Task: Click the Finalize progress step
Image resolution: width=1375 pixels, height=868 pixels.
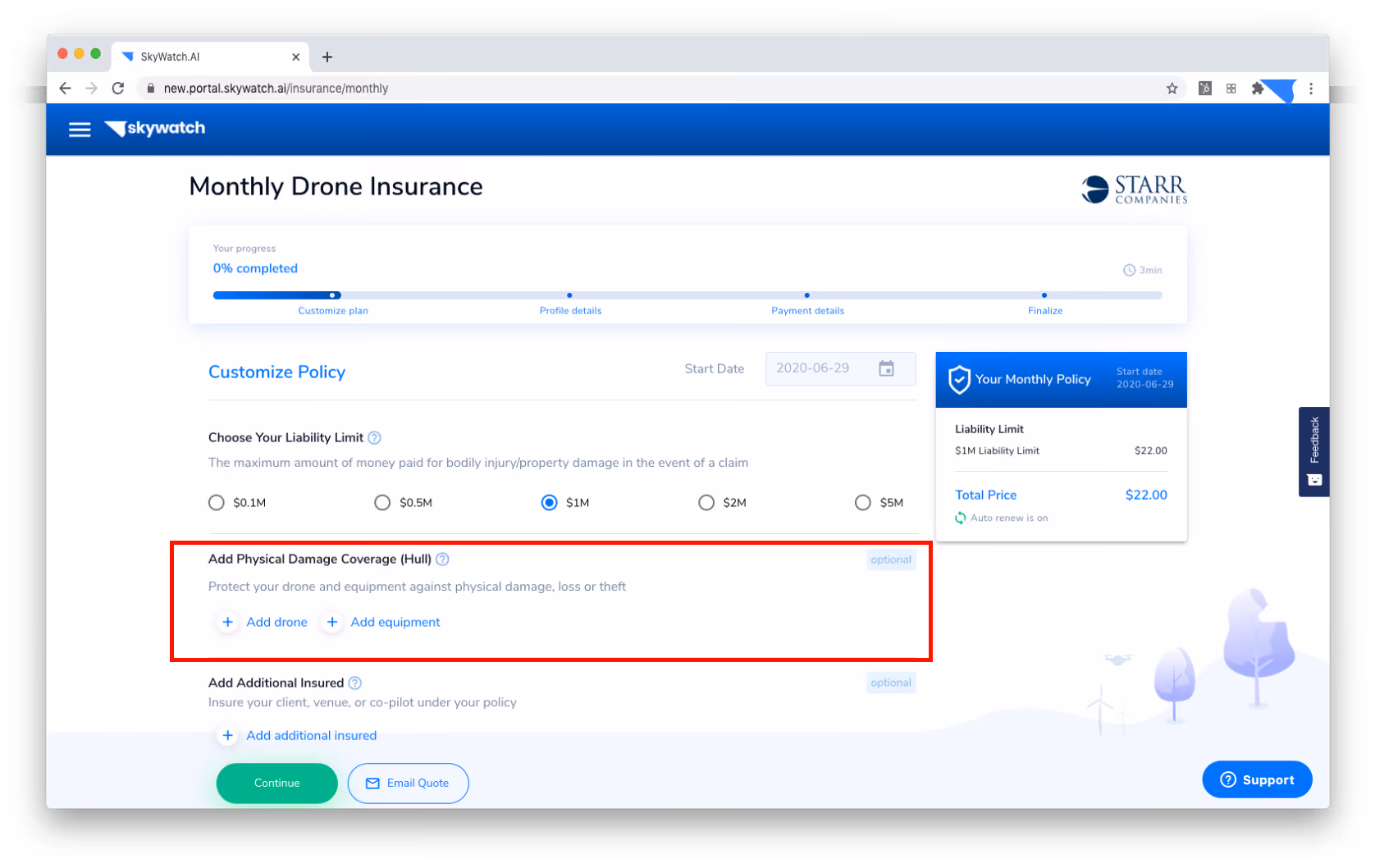Action: pos(1045,311)
